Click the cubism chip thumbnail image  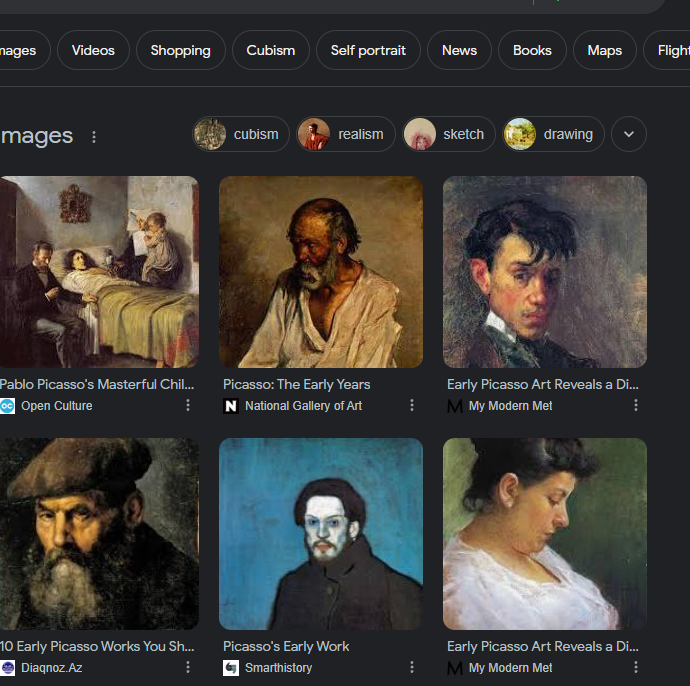[210, 134]
